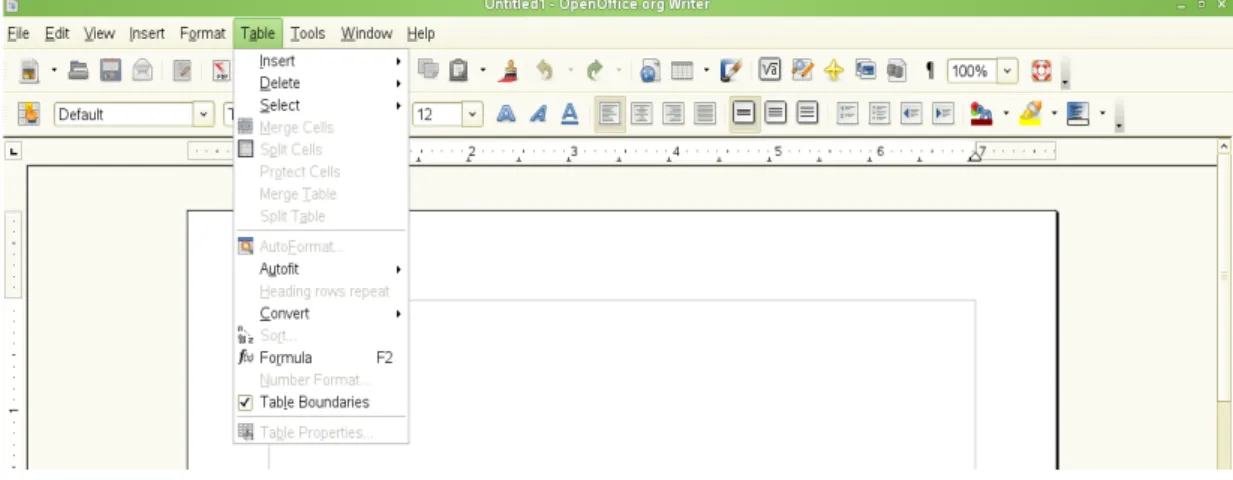The height and width of the screenshot is (480, 1233).
Task: Toggle bulleted list
Action: click(879, 114)
